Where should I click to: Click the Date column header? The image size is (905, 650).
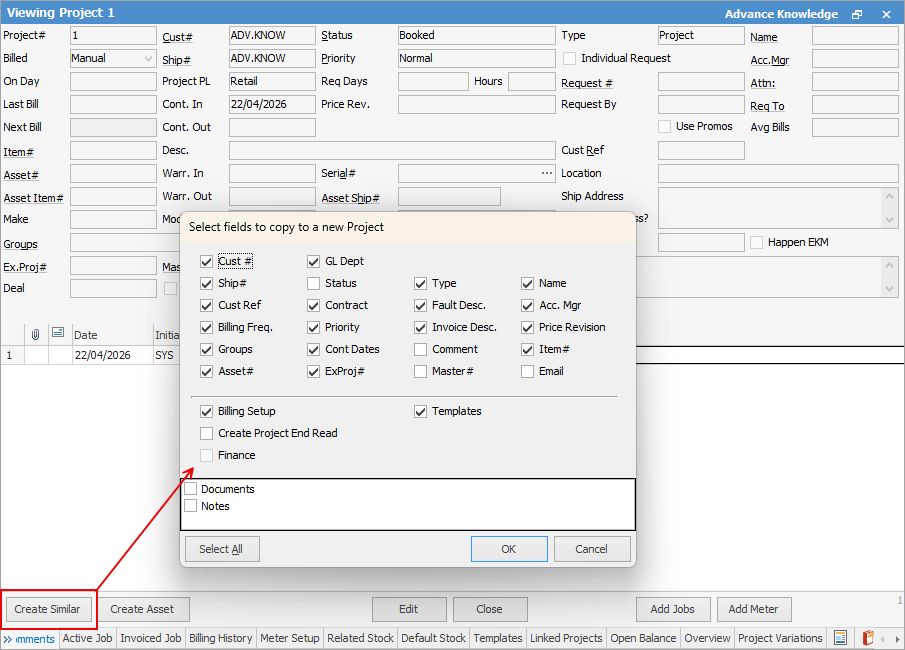[x=113, y=335]
